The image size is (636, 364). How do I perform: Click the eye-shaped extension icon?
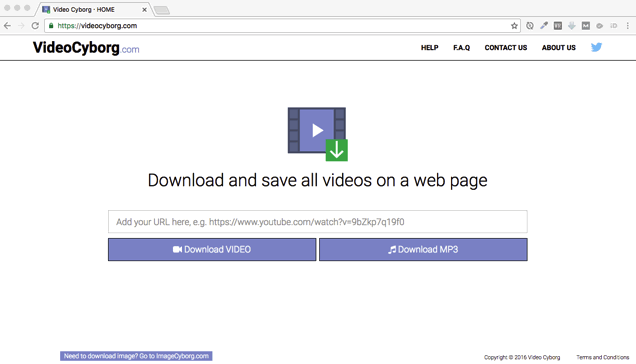599,26
